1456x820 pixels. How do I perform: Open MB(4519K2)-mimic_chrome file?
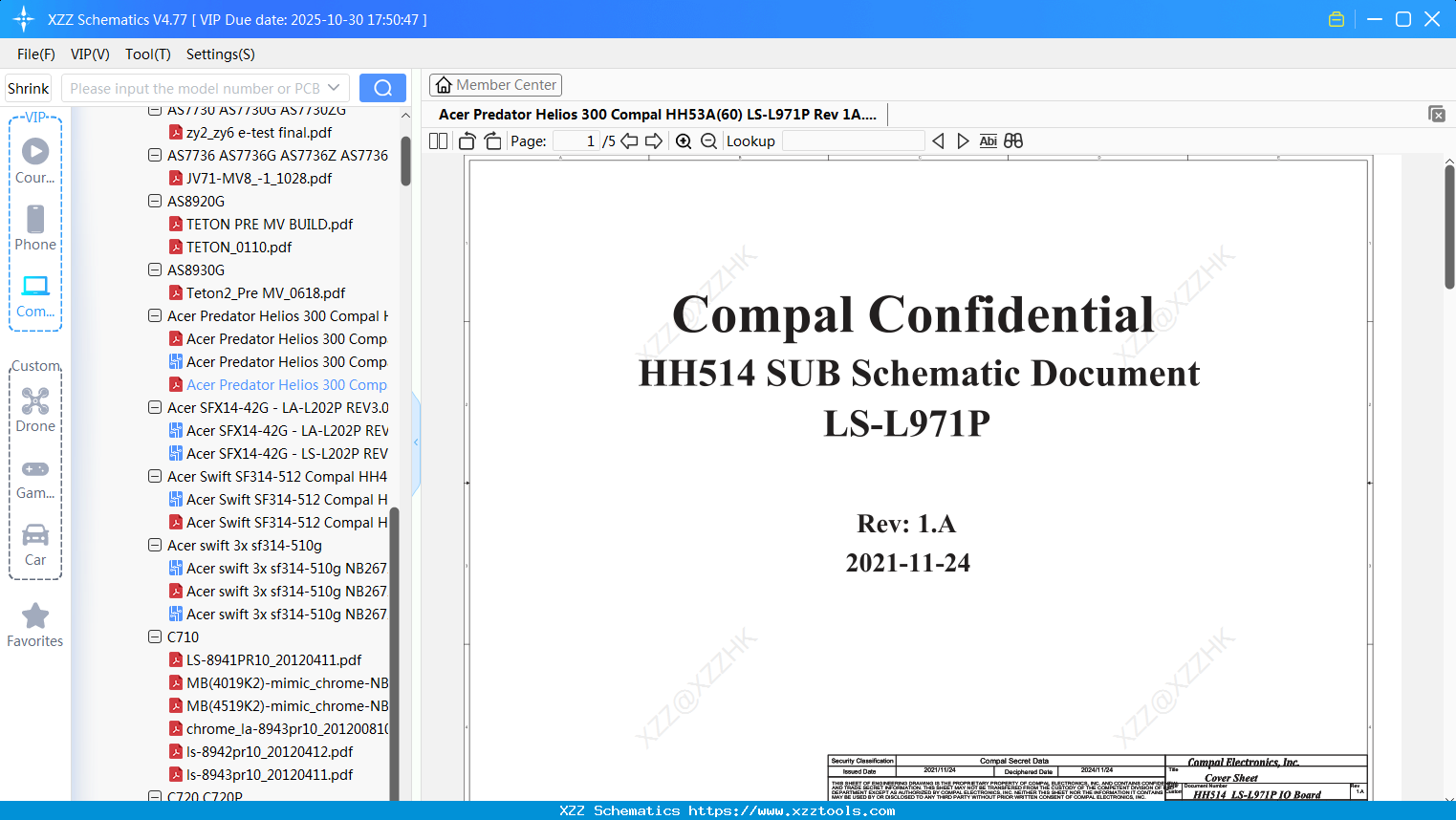click(x=287, y=705)
